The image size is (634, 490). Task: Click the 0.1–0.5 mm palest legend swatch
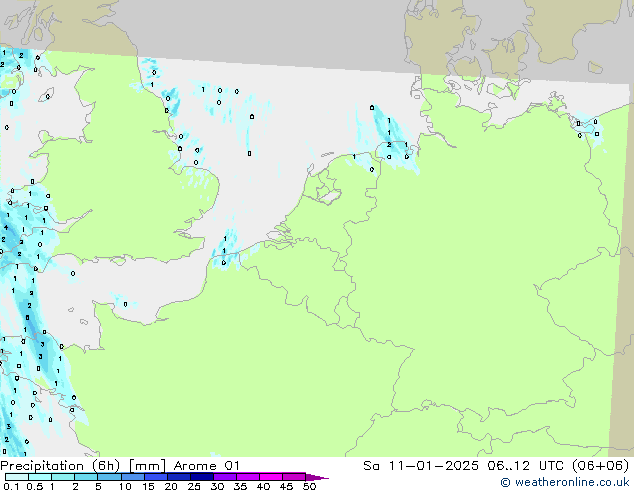click(x=17, y=477)
